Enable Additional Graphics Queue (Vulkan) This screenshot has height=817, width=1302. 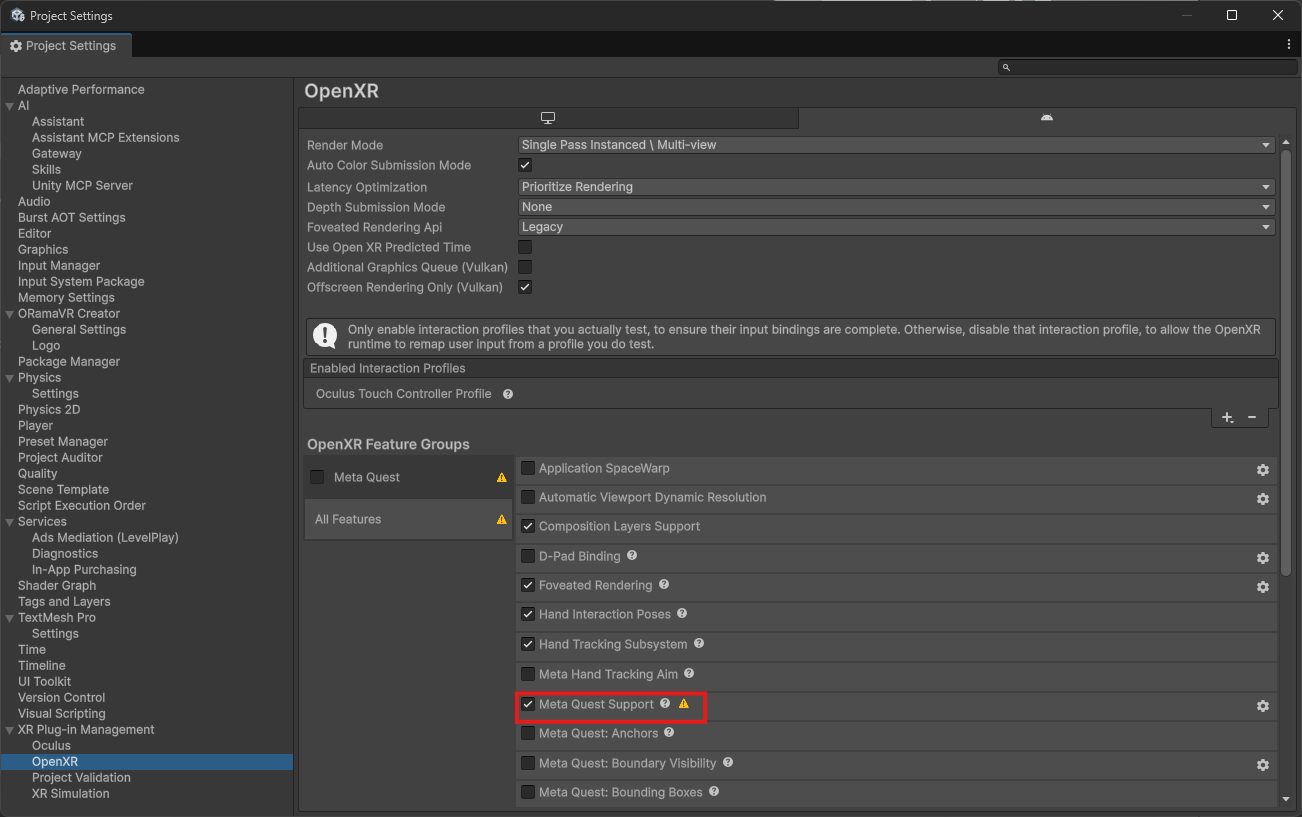click(x=525, y=267)
